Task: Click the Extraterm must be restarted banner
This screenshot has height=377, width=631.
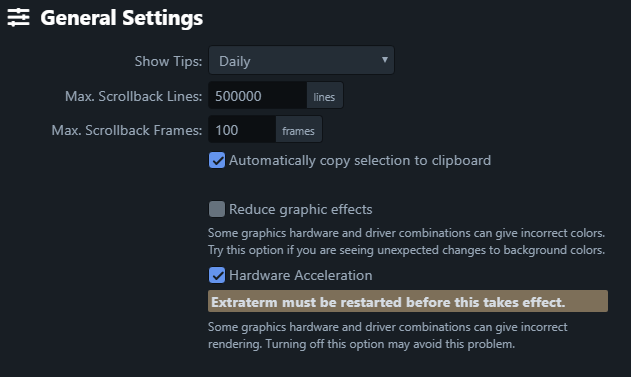Action: click(x=408, y=301)
